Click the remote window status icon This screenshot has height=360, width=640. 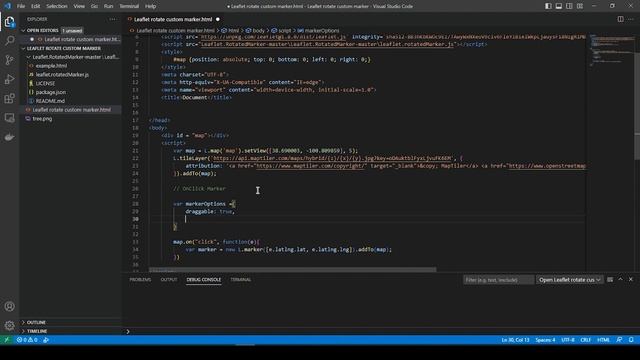click(7, 340)
